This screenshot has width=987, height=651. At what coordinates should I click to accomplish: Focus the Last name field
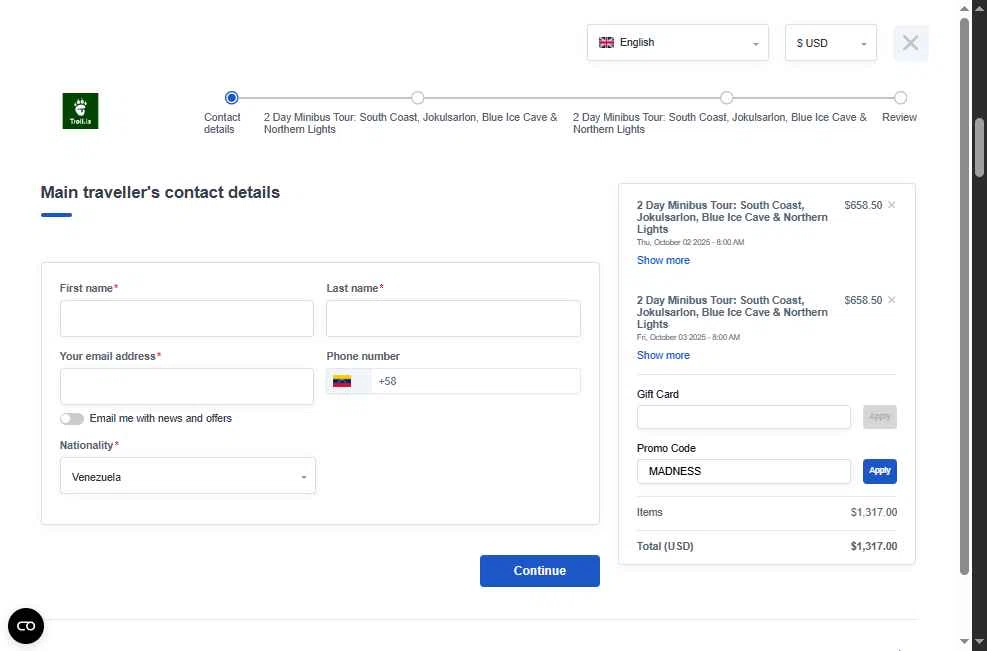click(453, 319)
